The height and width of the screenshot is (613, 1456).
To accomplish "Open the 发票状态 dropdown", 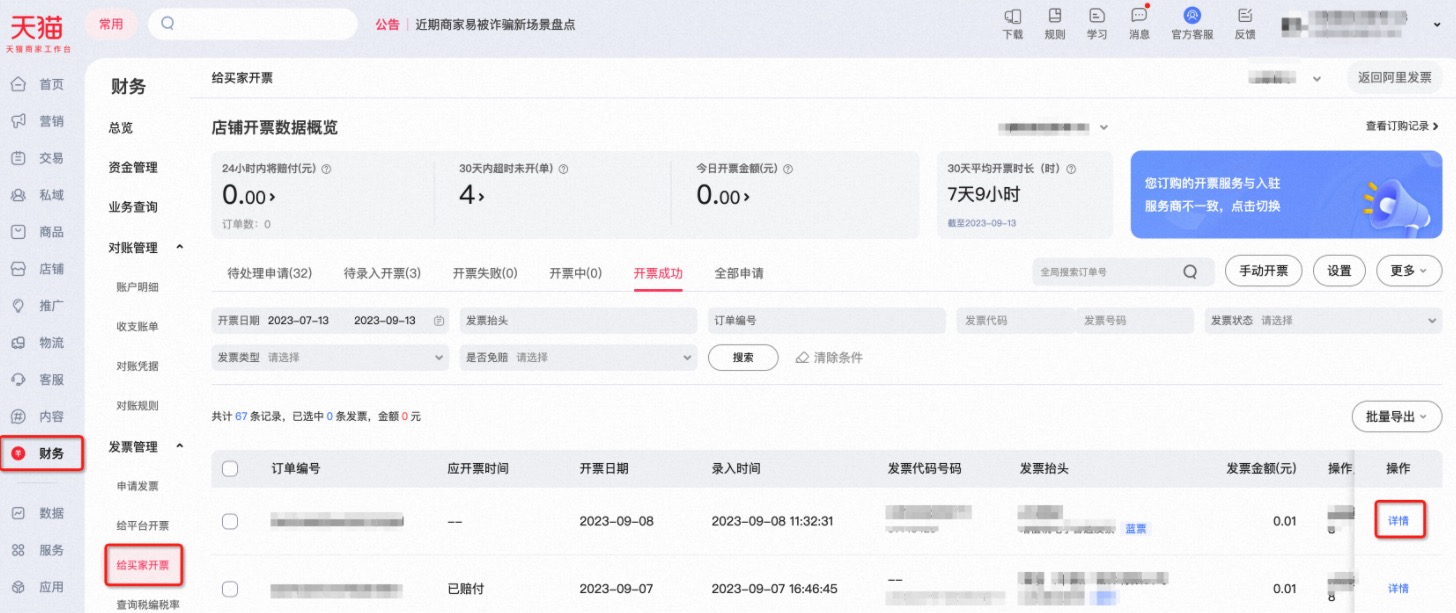I will (x=1322, y=321).
